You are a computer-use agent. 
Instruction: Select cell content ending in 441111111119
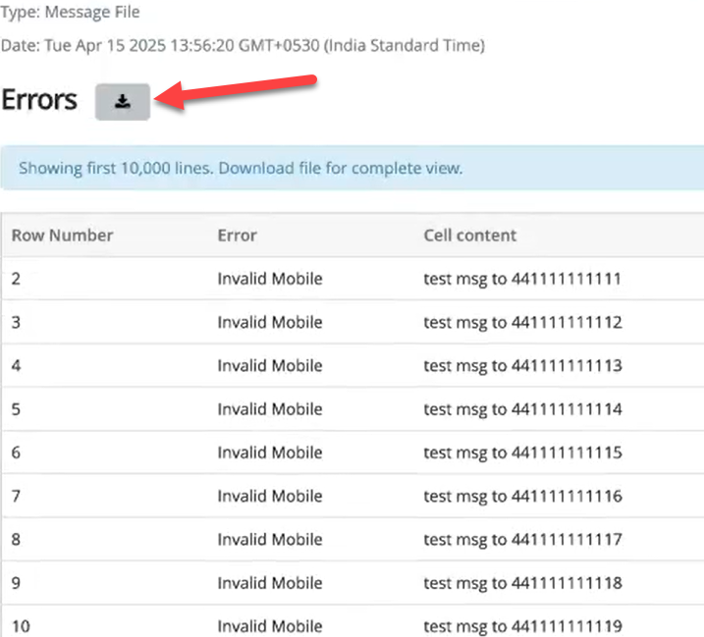pos(522,627)
